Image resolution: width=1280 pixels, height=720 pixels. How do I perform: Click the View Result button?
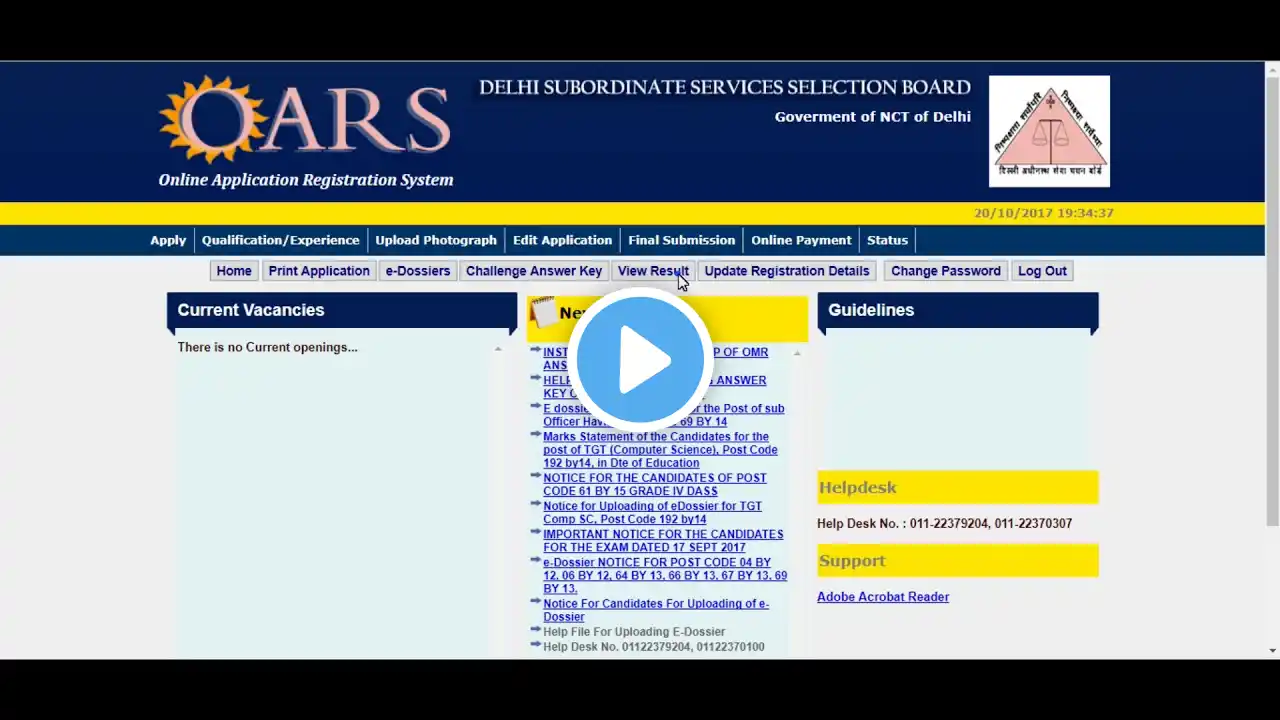point(653,271)
